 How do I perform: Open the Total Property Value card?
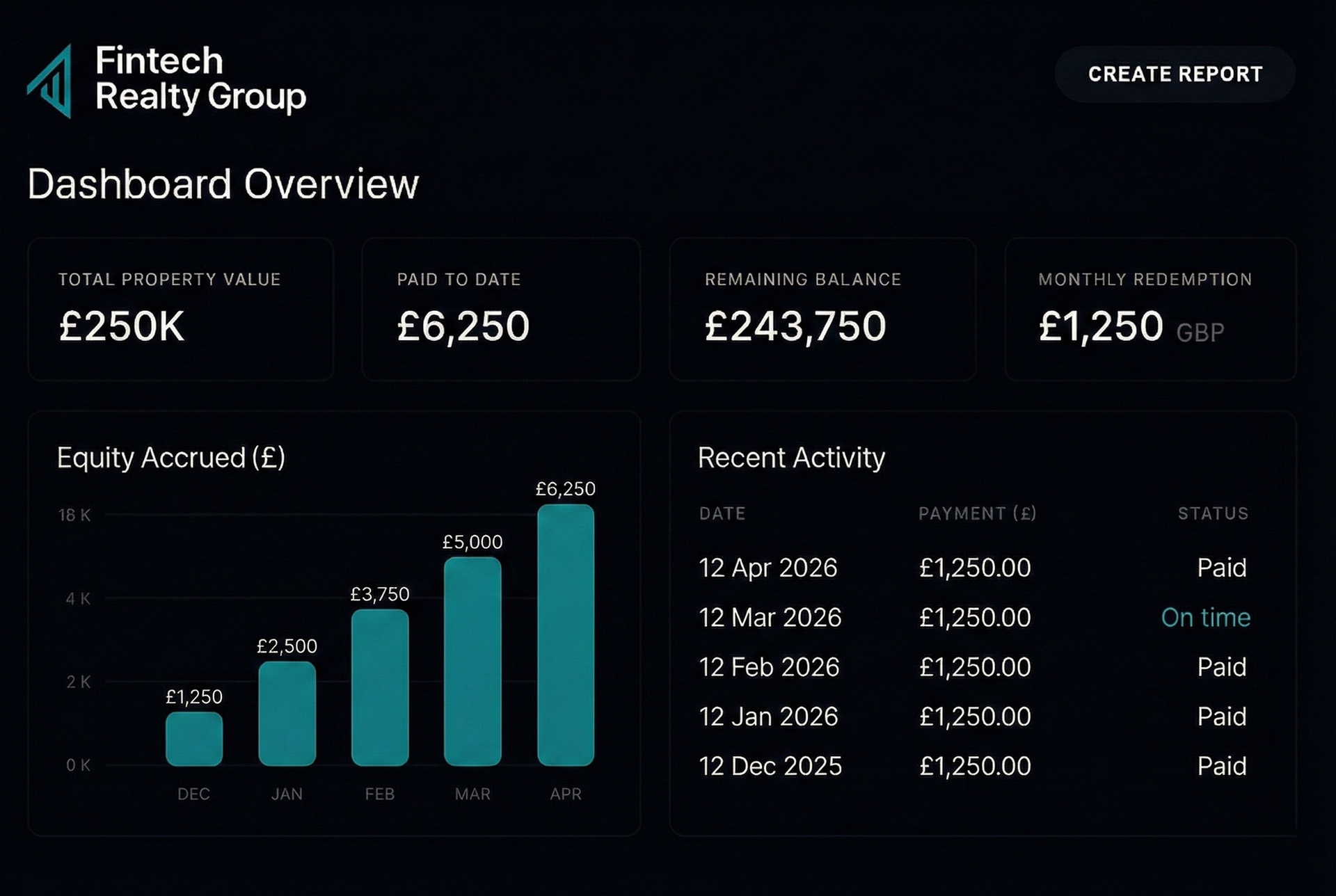[180, 310]
